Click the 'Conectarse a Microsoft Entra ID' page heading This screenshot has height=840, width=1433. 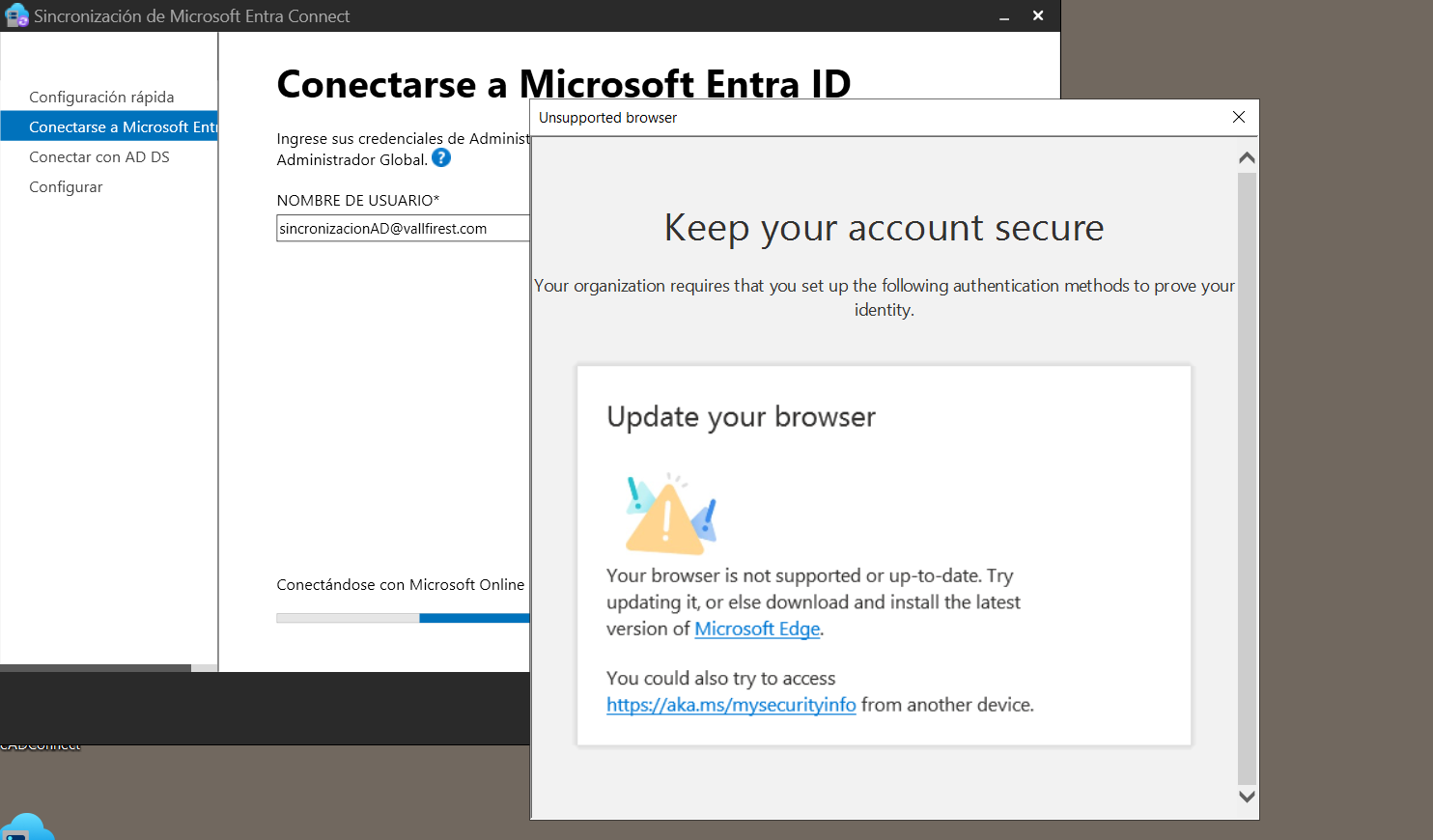click(564, 83)
